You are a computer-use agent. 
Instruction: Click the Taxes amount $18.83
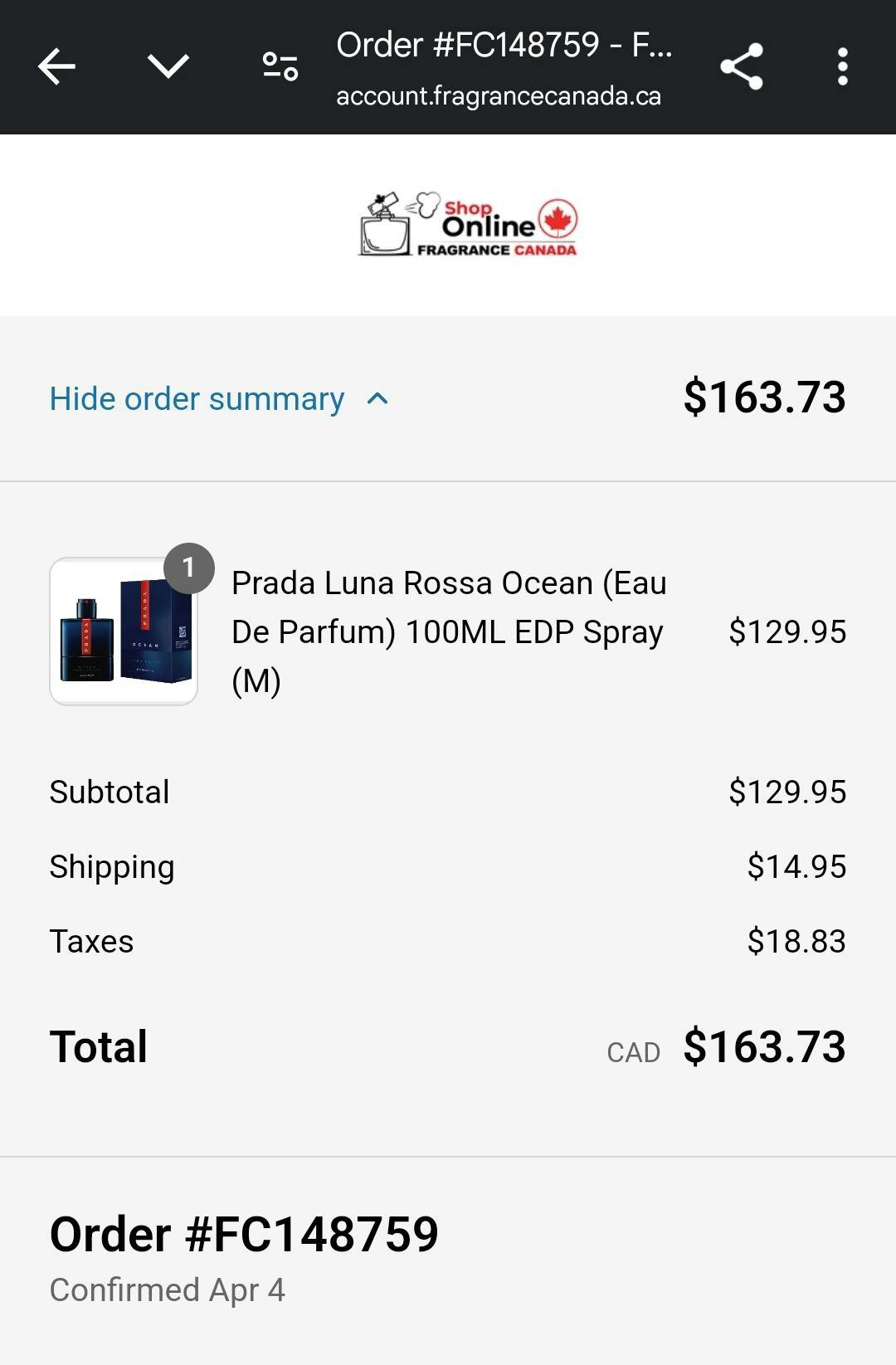pyautogui.click(x=796, y=941)
